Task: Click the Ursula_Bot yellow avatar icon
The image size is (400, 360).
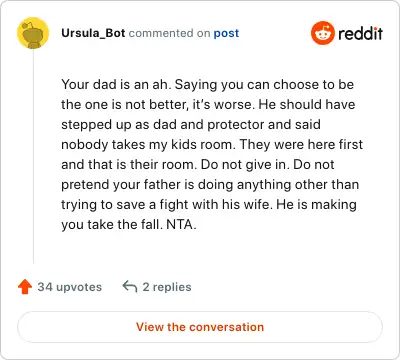Action: [33, 33]
